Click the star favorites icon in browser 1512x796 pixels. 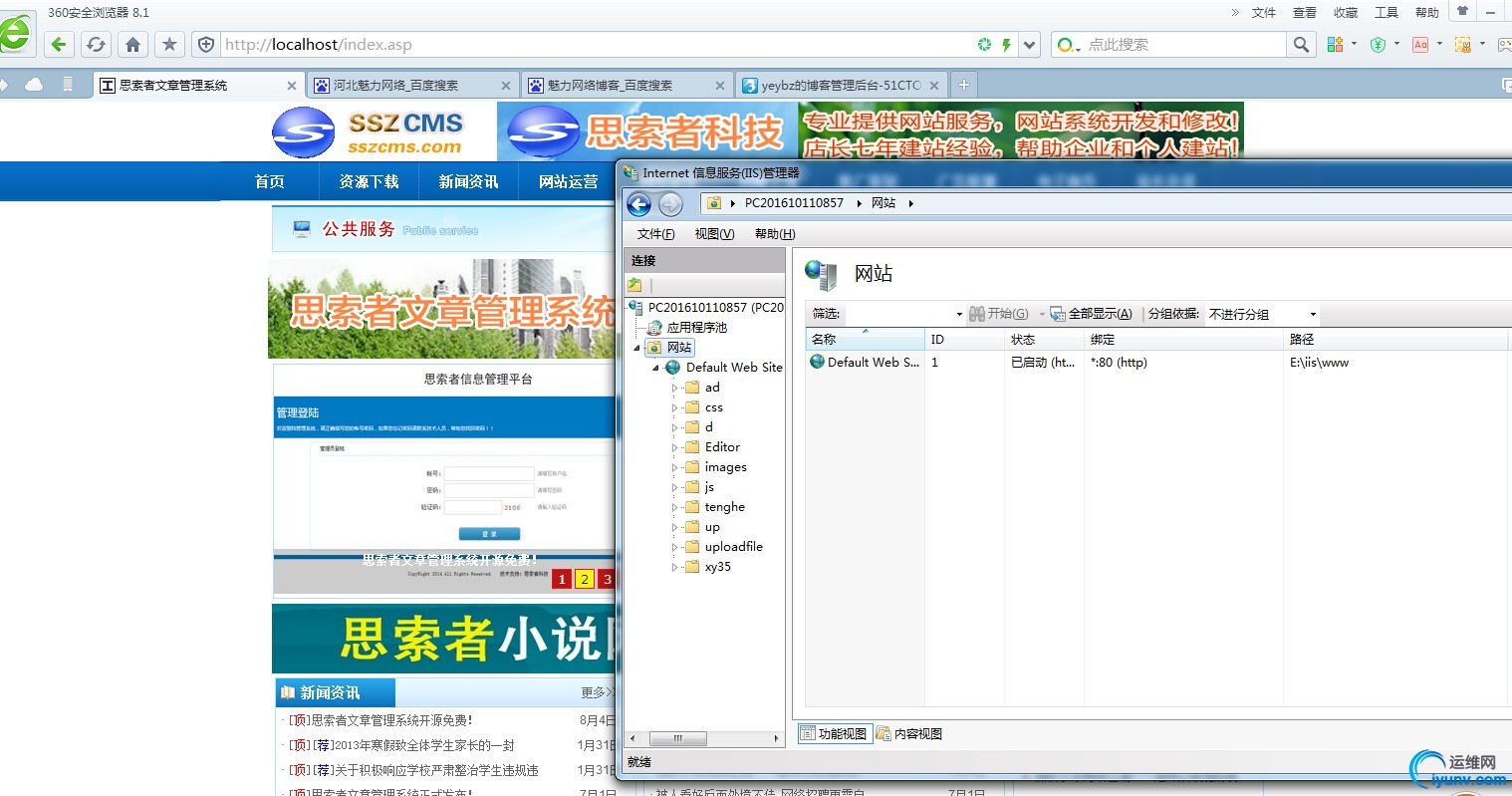point(169,44)
